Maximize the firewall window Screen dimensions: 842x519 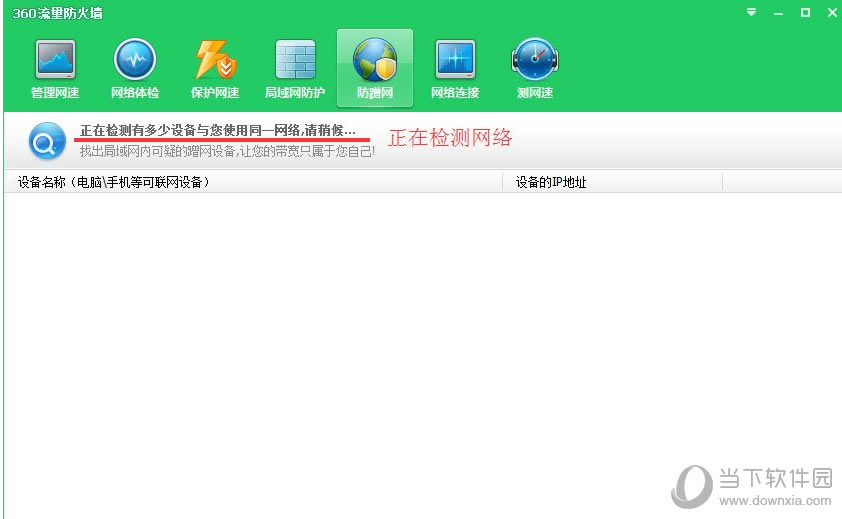point(805,12)
